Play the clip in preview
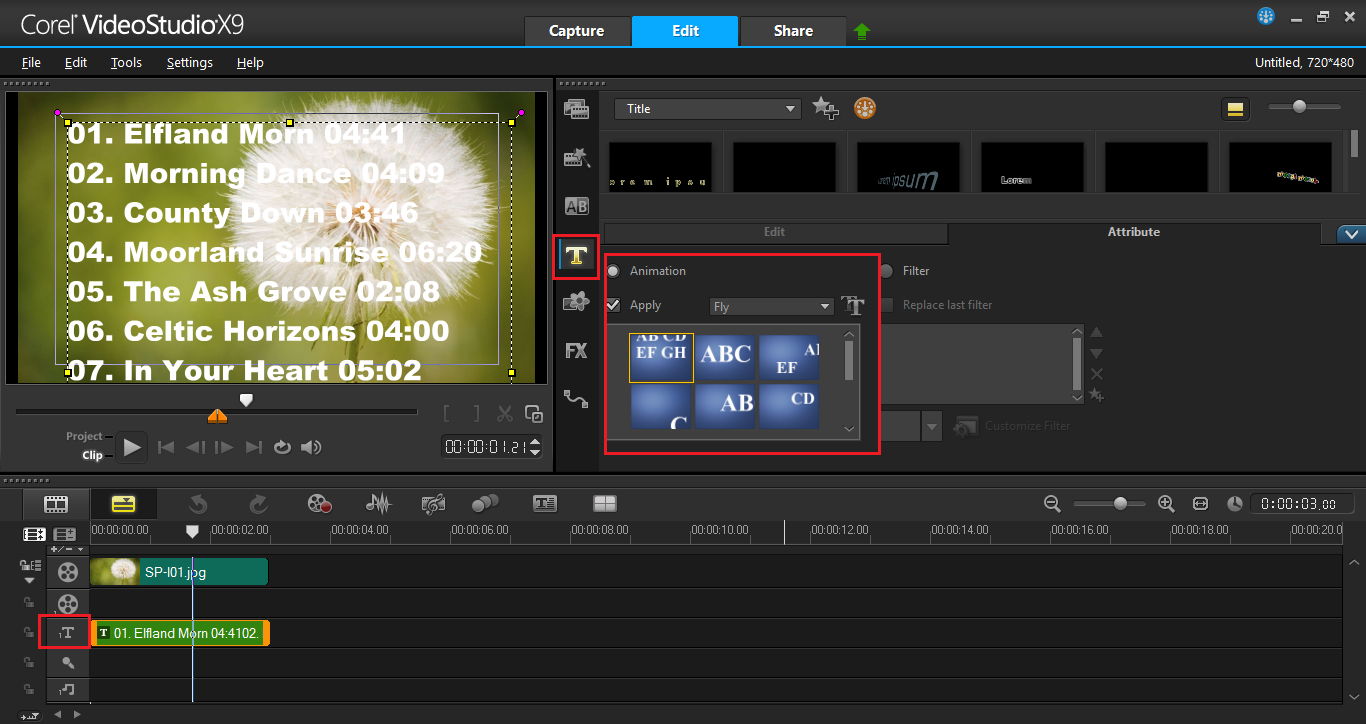 132,447
